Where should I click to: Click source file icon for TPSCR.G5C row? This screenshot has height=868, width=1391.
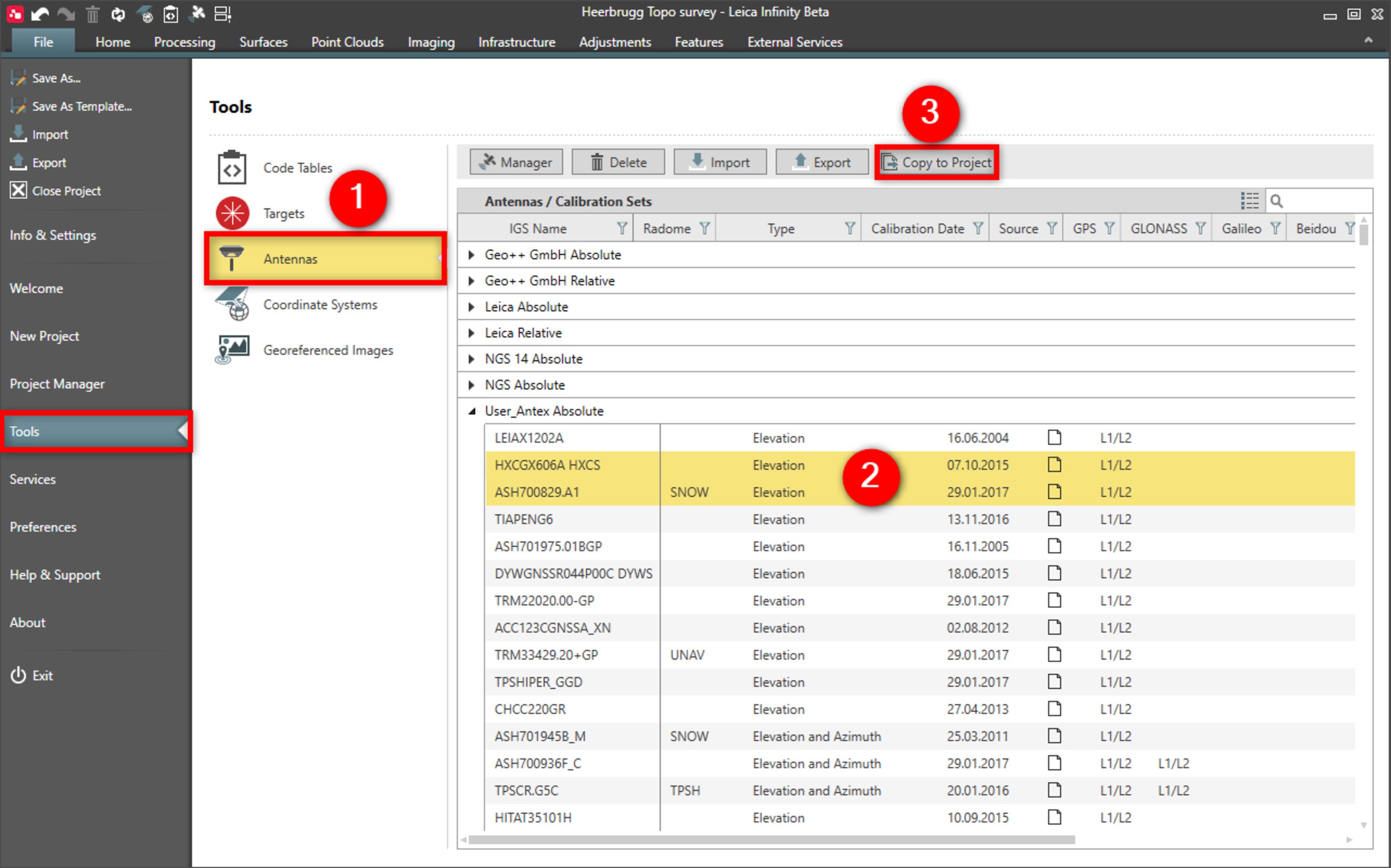coord(1054,790)
